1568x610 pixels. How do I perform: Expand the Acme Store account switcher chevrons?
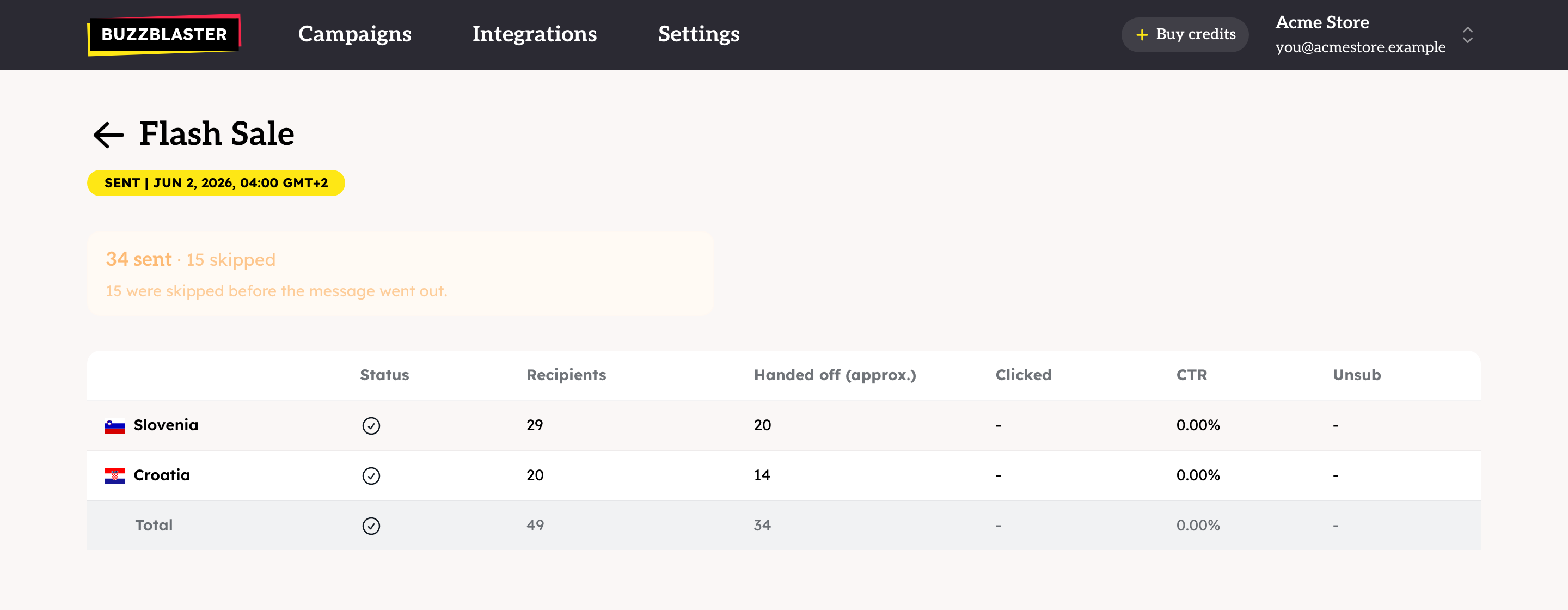1468,35
